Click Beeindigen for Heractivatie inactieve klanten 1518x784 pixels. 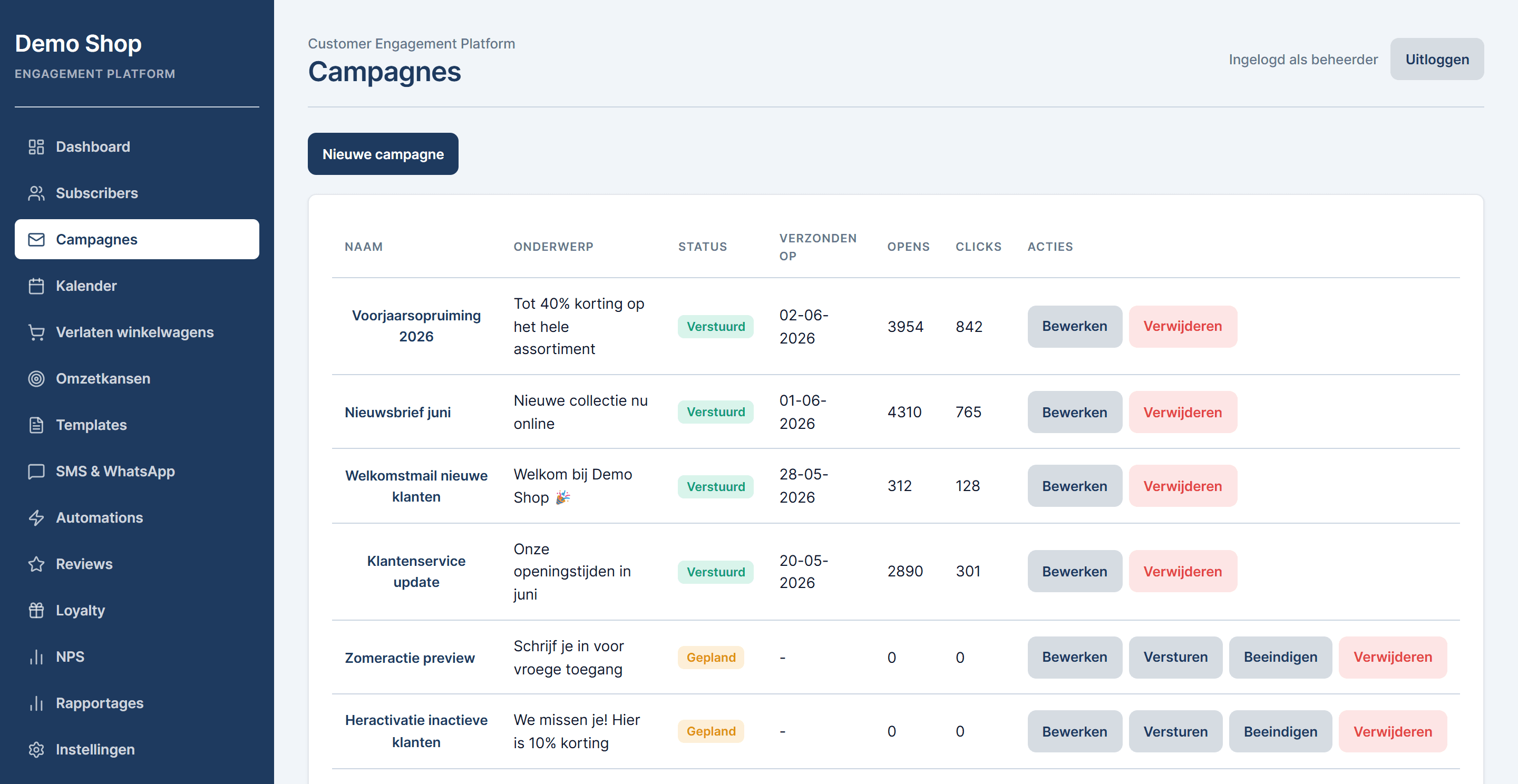pyautogui.click(x=1280, y=731)
